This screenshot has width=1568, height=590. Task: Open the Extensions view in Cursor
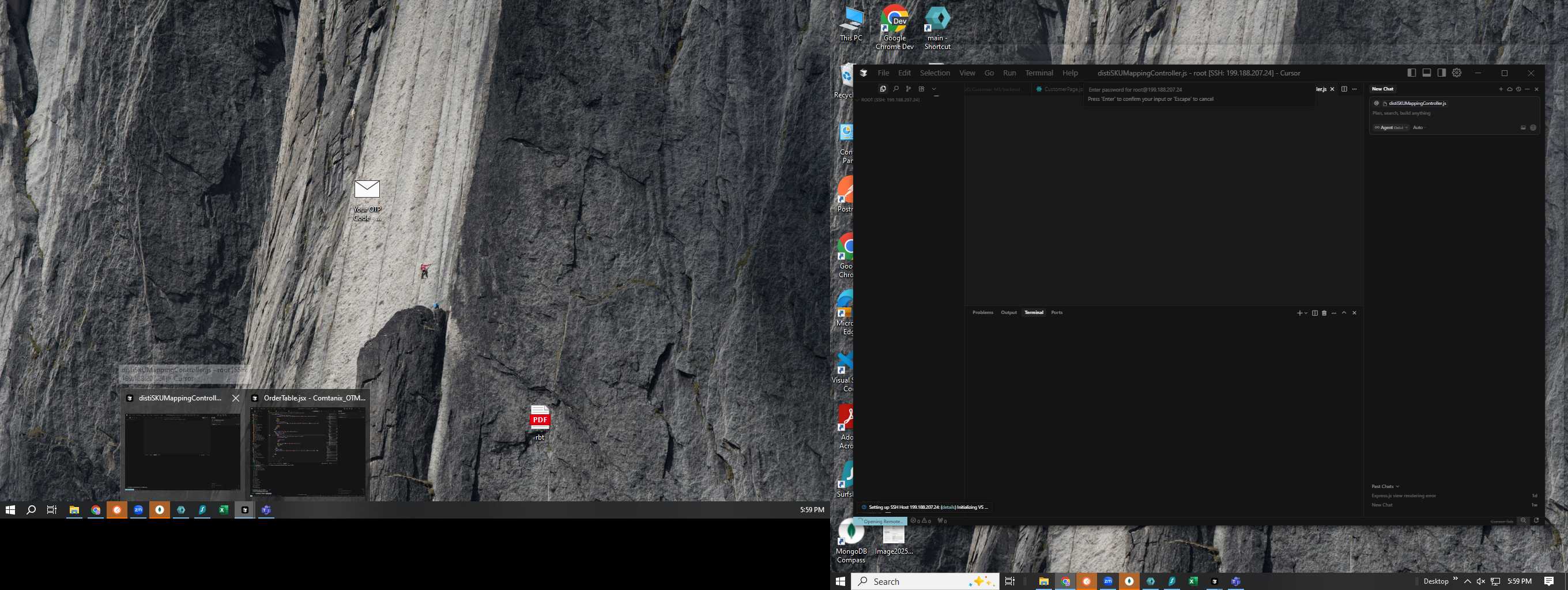[x=922, y=89]
